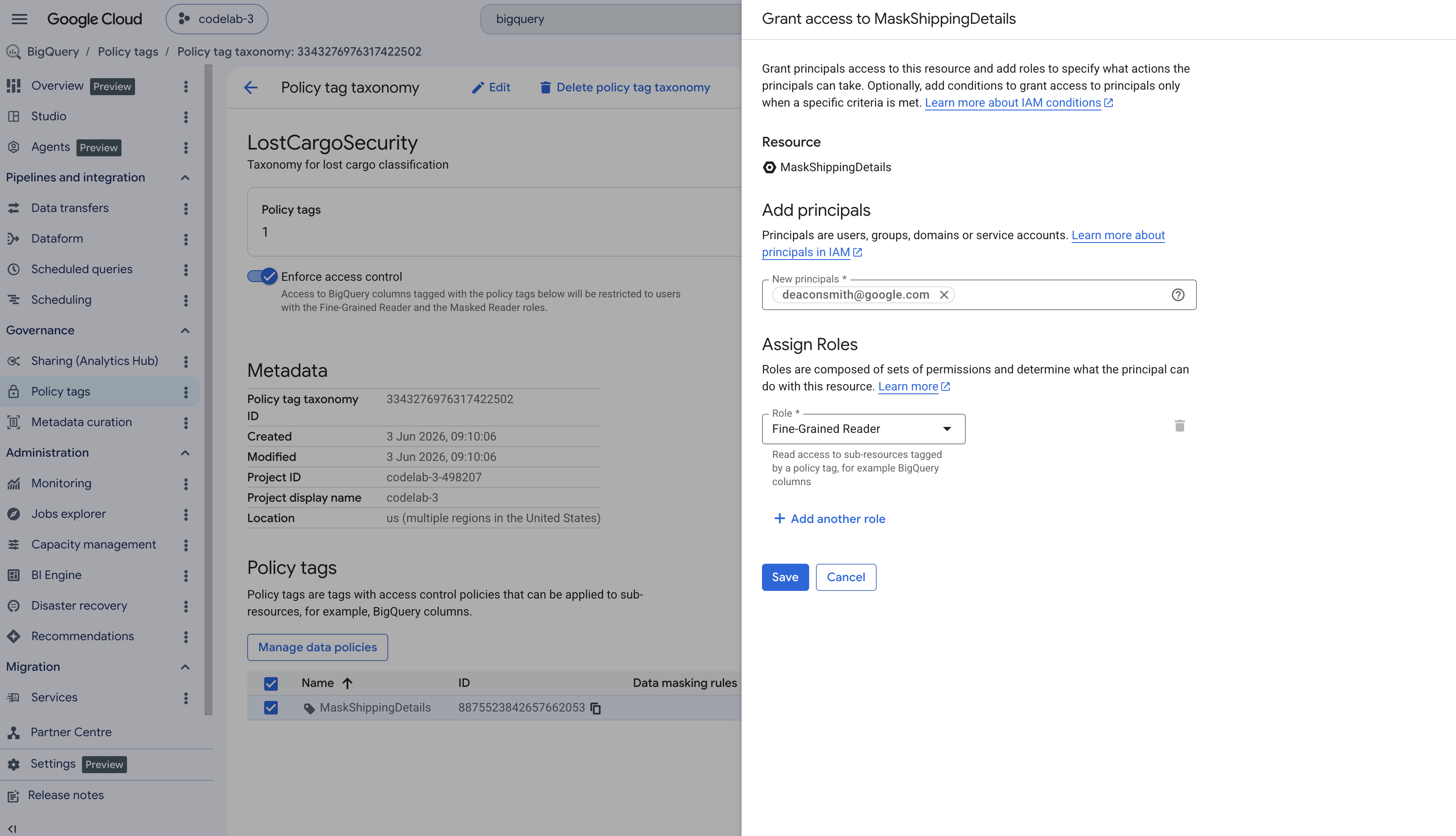Open Capacity management from sidebar

click(93, 544)
